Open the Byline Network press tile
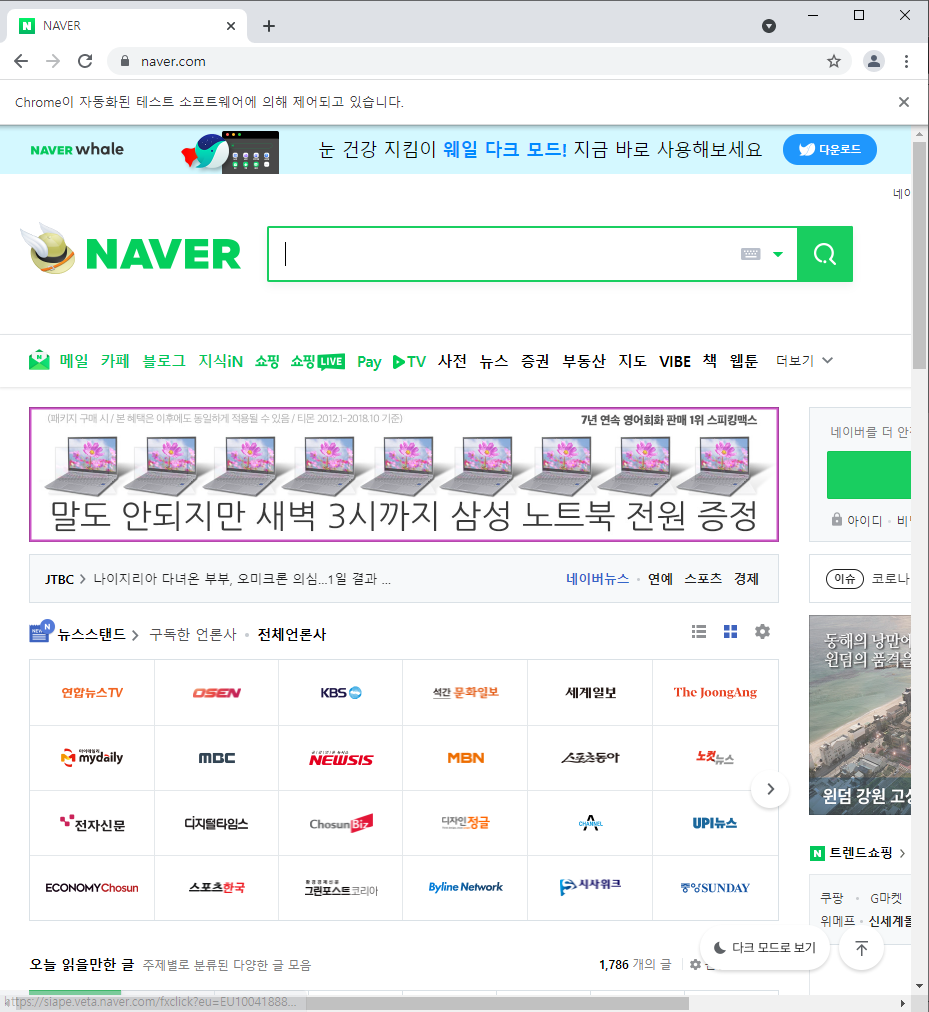Image resolution: width=929 pixels, height=1012 pixels. pos(465,887)
